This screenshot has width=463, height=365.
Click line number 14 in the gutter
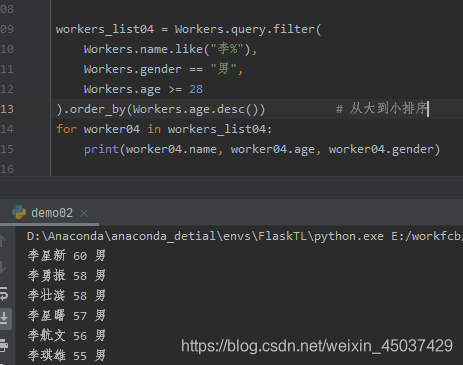click(7, 129)
